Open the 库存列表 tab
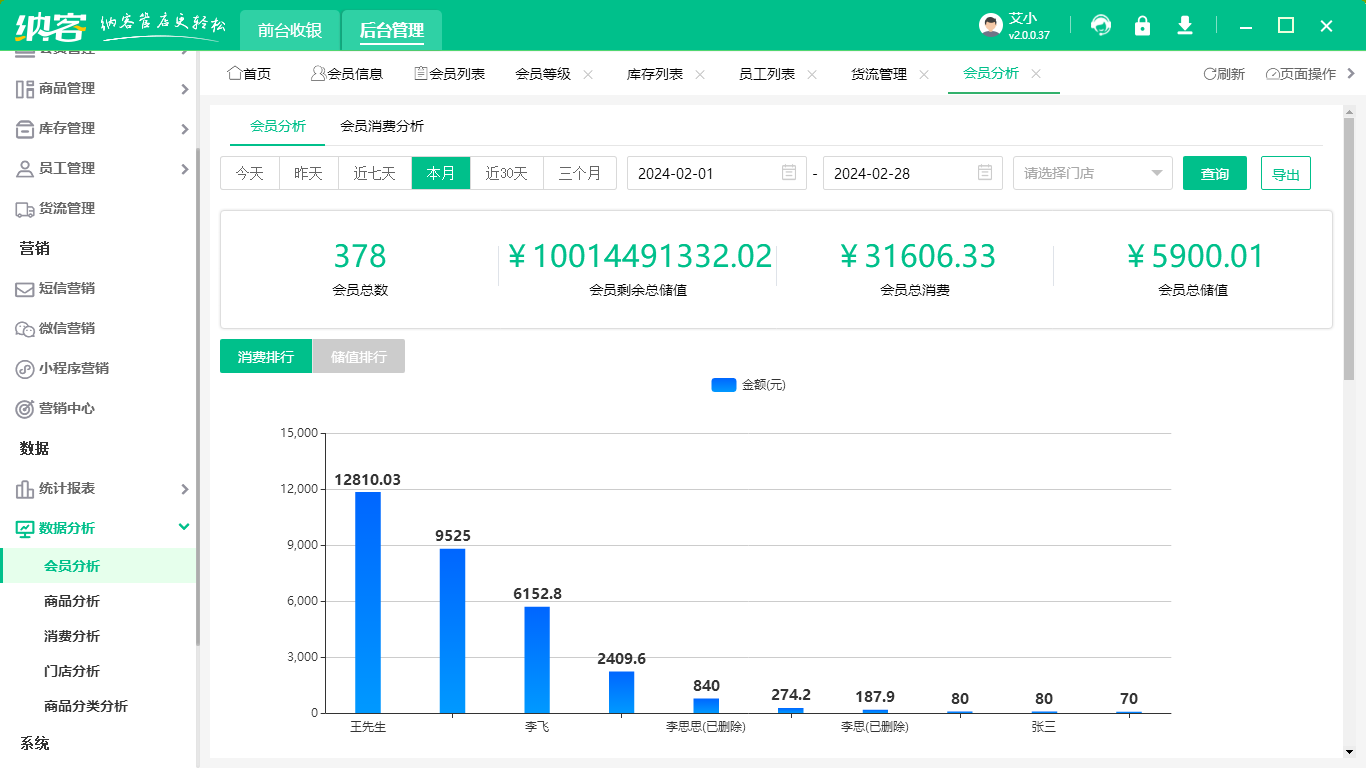 [x=654, y=74]
